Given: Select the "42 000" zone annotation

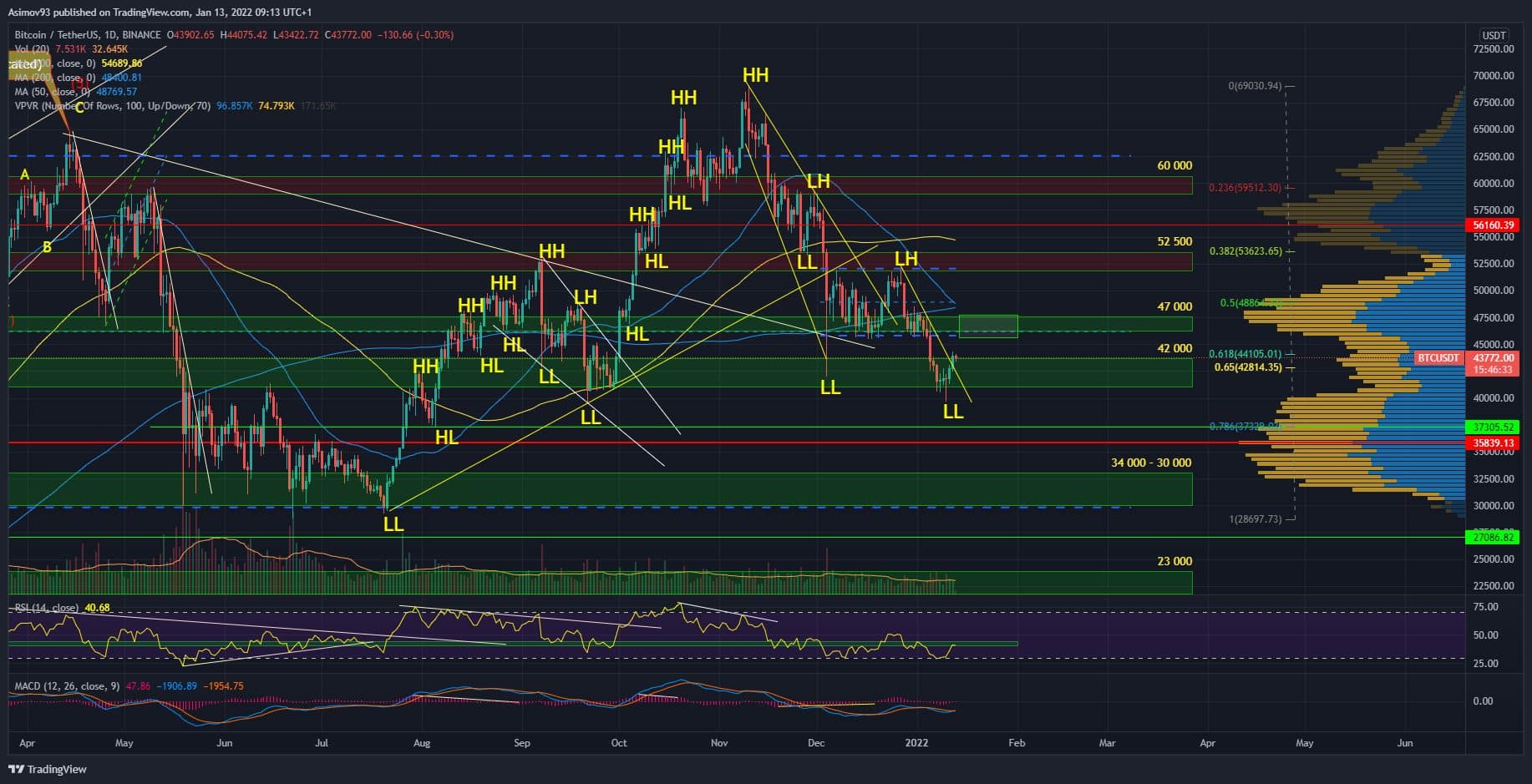Looking at the screenshot, I should [x=1174, y=348].
